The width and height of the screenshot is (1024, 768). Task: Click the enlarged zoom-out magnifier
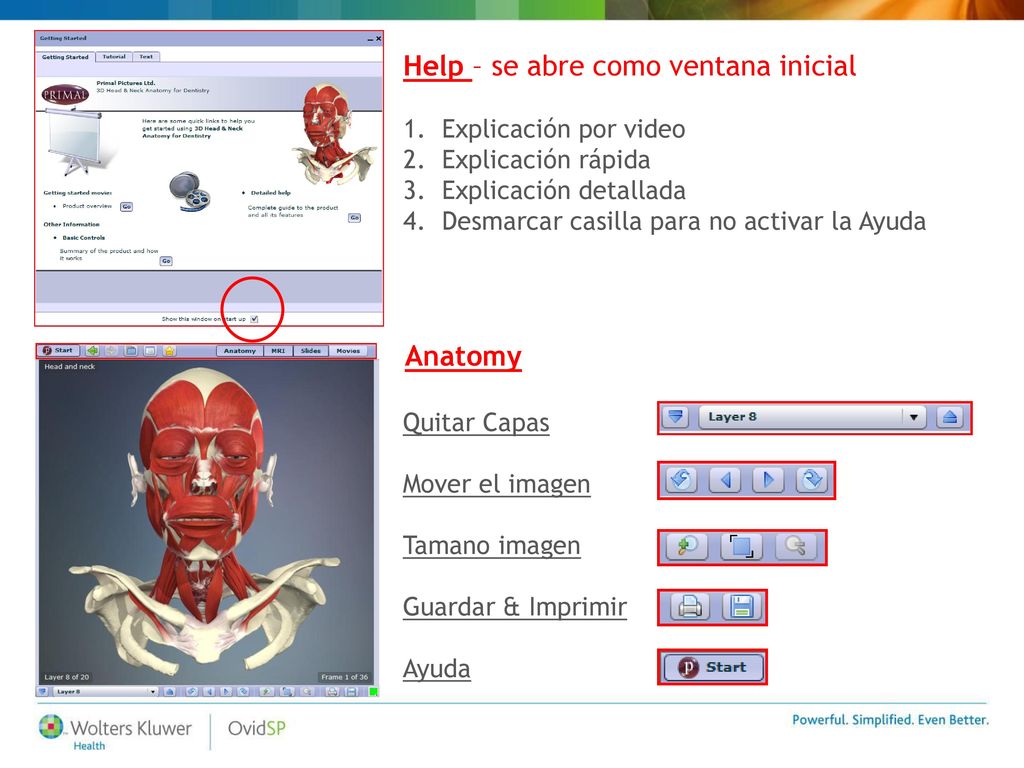point(795,546)
